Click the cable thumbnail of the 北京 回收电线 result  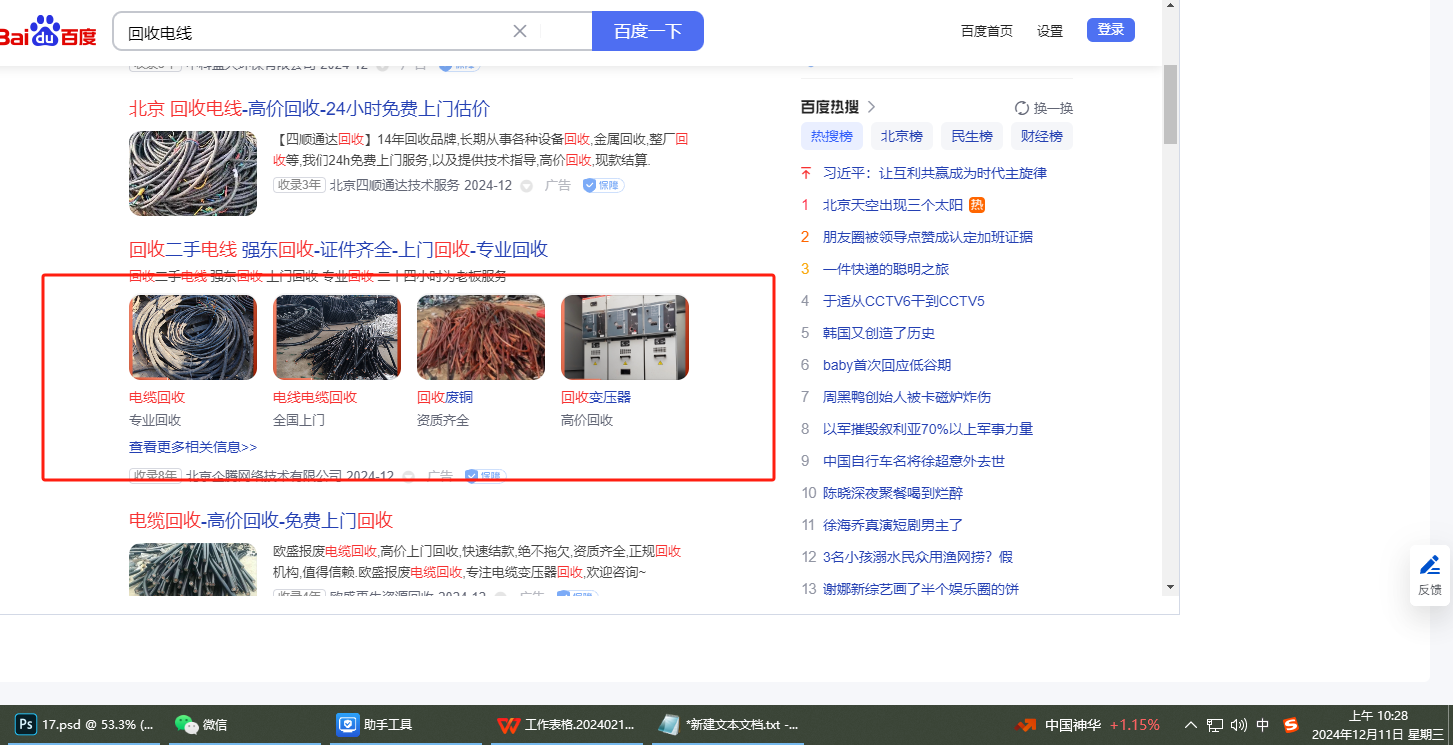193,173
